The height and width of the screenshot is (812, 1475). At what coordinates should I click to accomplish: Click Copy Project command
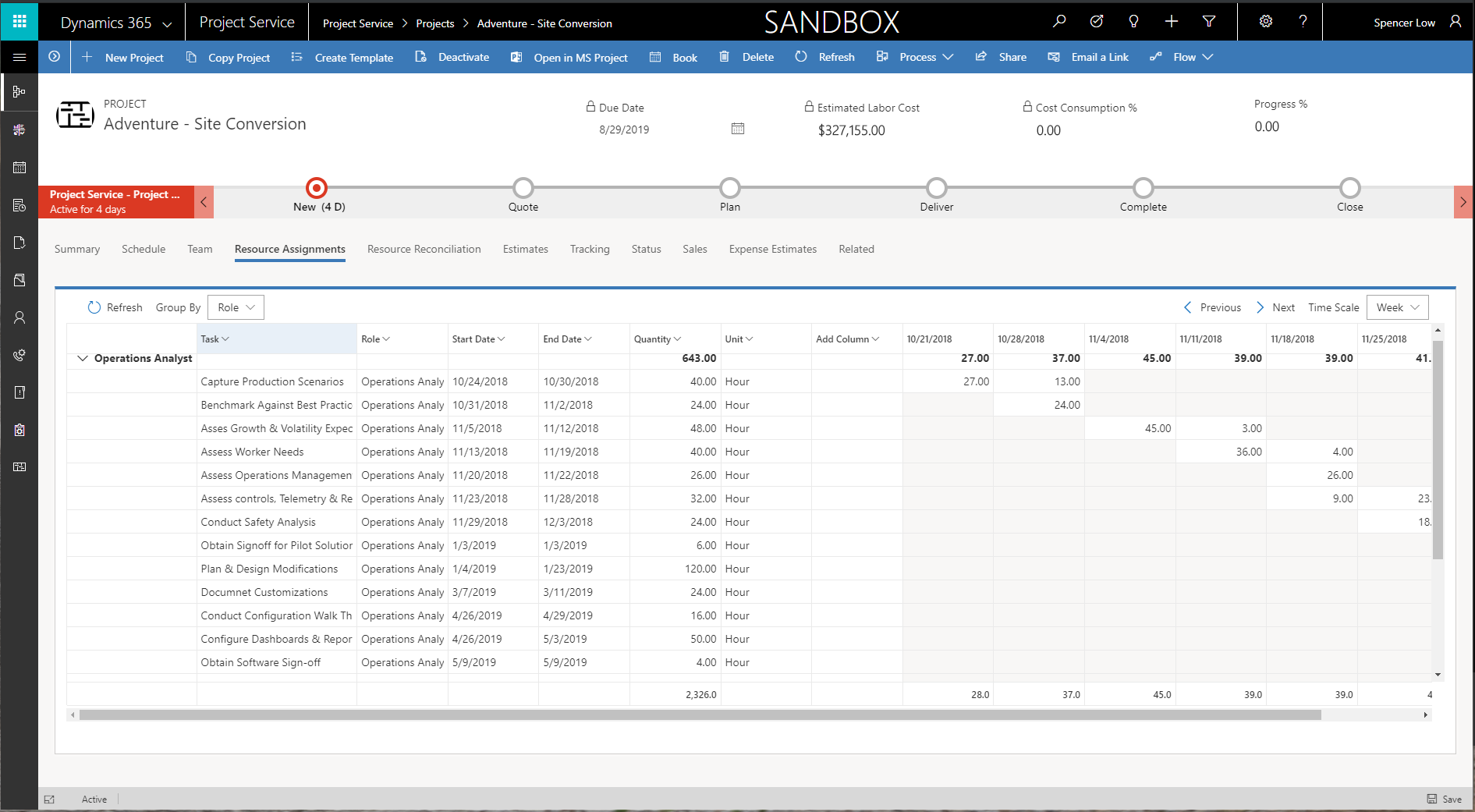tap(228, 58)
